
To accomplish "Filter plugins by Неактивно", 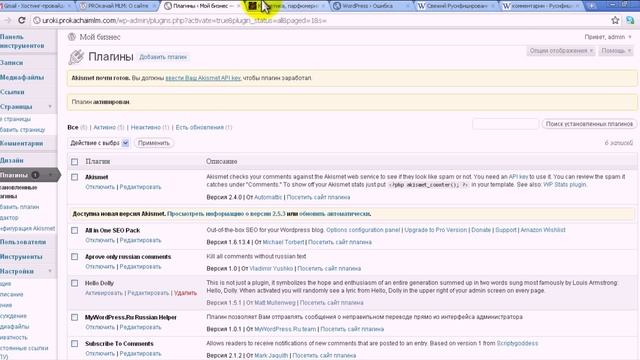I will coord(145,127).
